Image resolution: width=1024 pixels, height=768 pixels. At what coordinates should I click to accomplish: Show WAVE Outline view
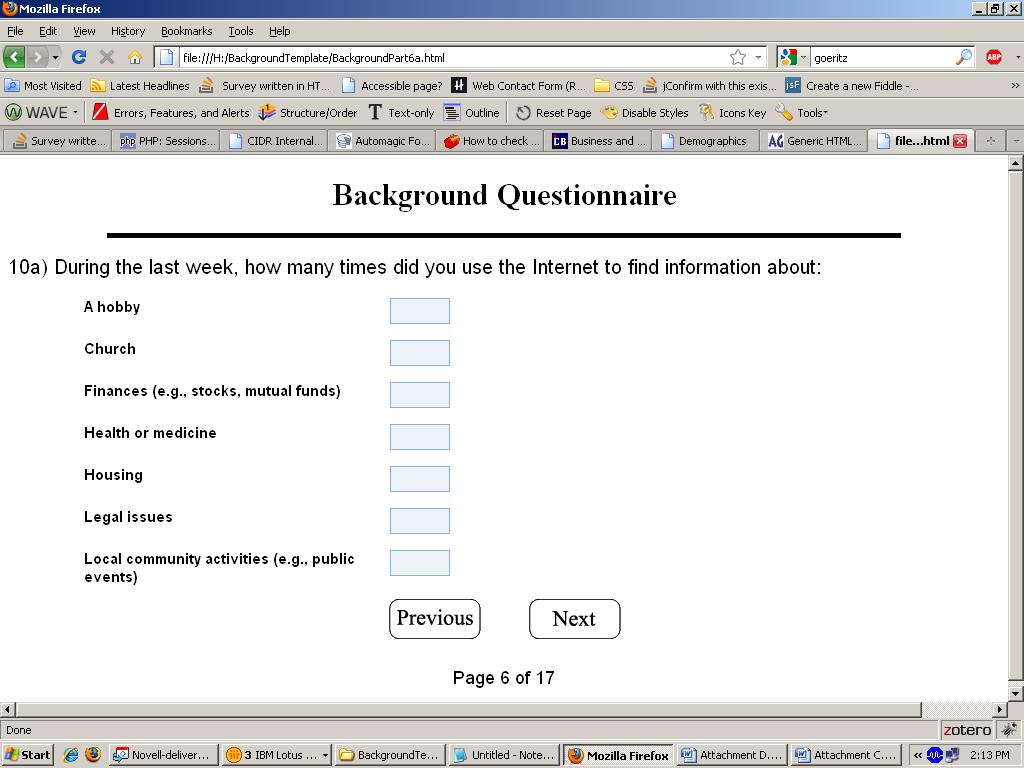pos(472,112)
